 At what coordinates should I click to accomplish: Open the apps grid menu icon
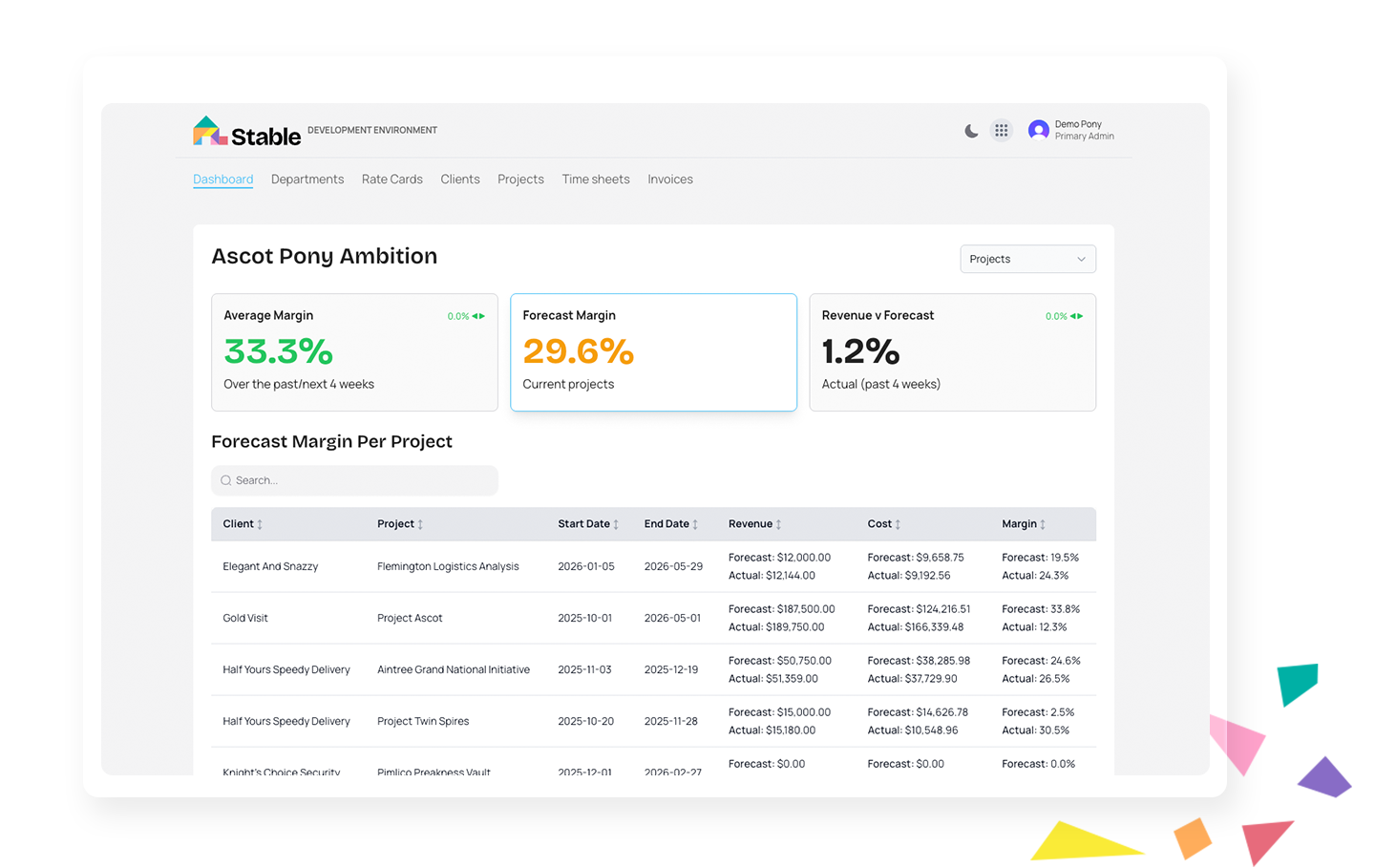1001,131
